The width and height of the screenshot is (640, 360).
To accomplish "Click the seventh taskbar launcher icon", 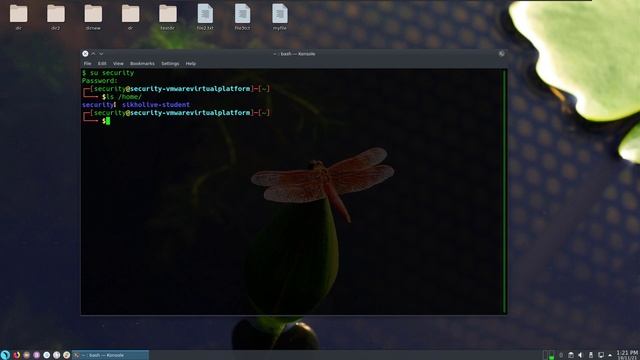I will (x=67, y=355).
